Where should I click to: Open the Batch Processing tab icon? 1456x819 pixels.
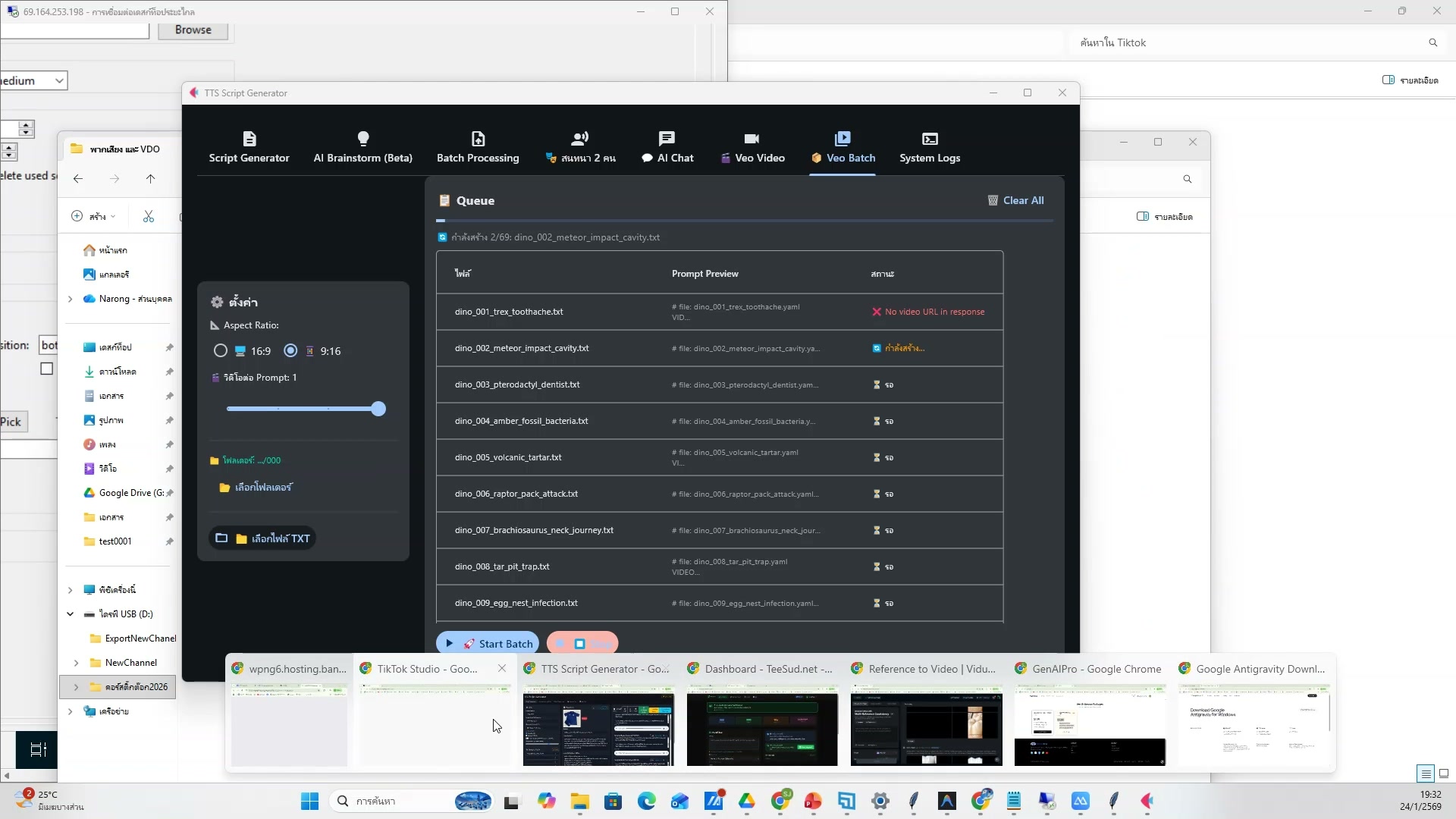pos(478,139)
